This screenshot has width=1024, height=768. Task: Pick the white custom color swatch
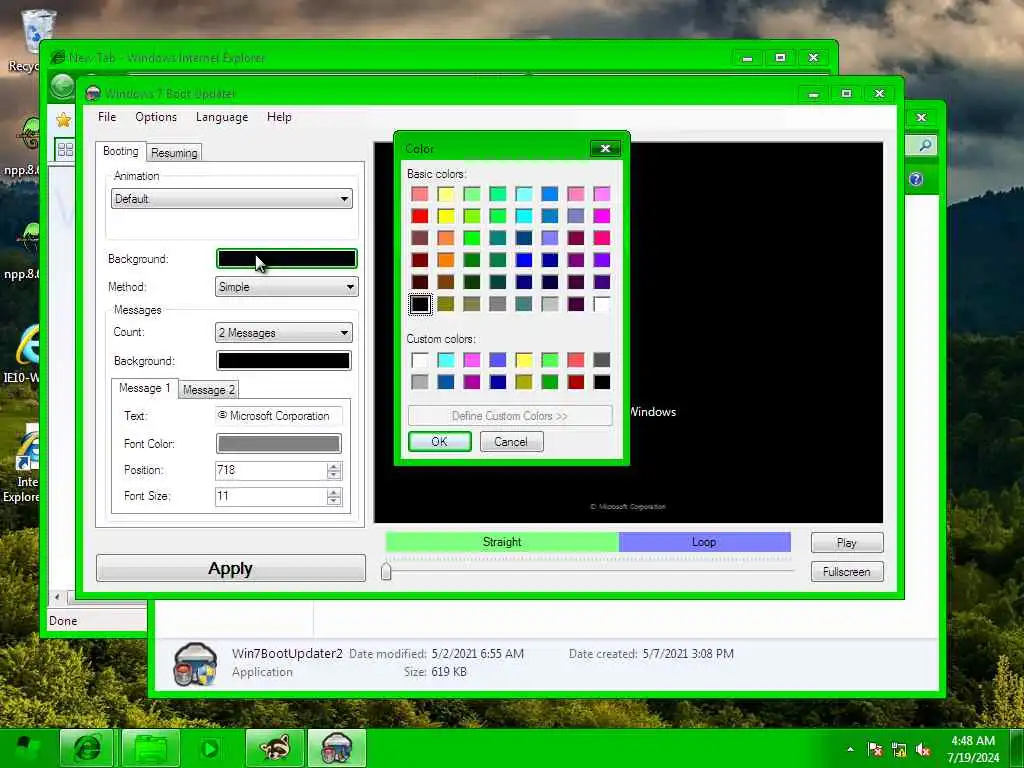[x=420, y=360]
